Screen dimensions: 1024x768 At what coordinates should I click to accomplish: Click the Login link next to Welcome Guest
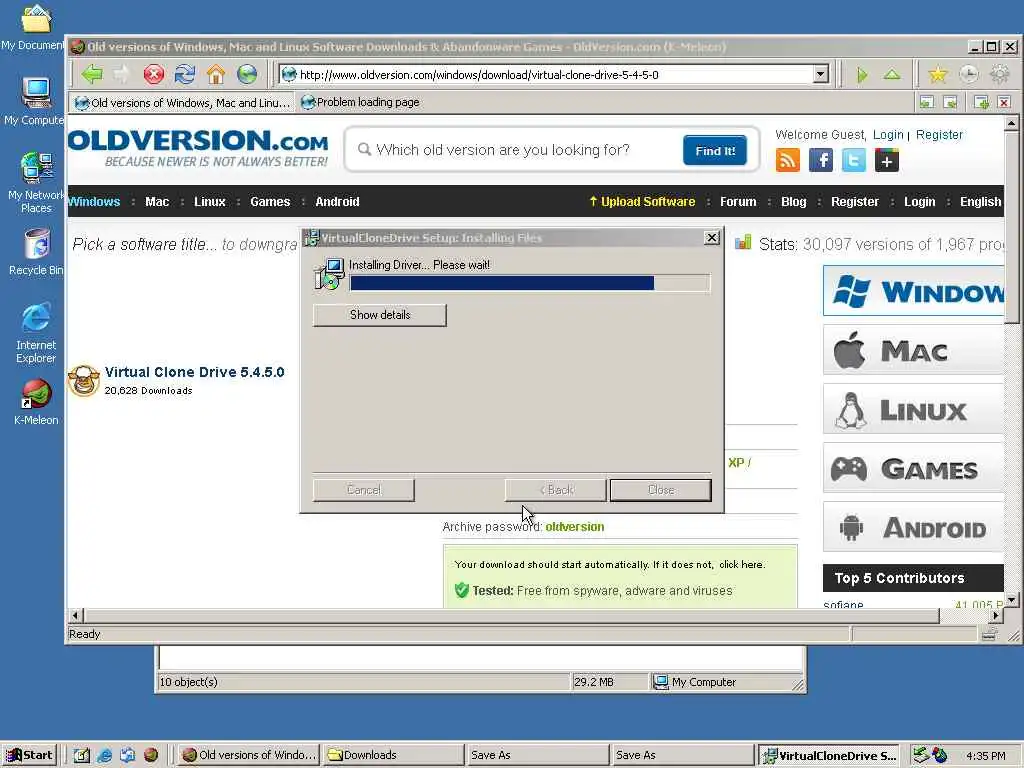pyautogui.click(x=888, y=135)
